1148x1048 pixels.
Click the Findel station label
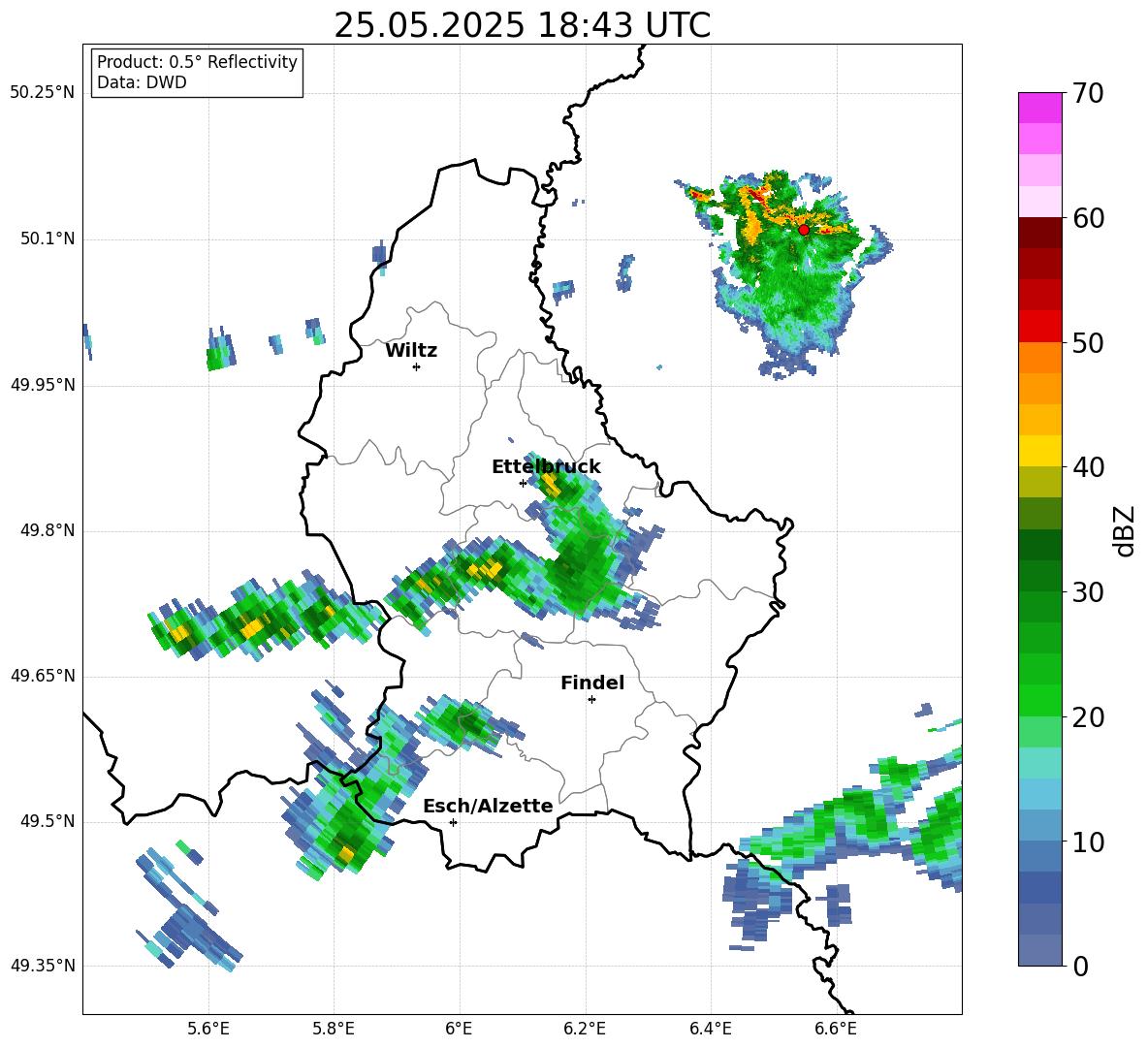coord(592,683)
